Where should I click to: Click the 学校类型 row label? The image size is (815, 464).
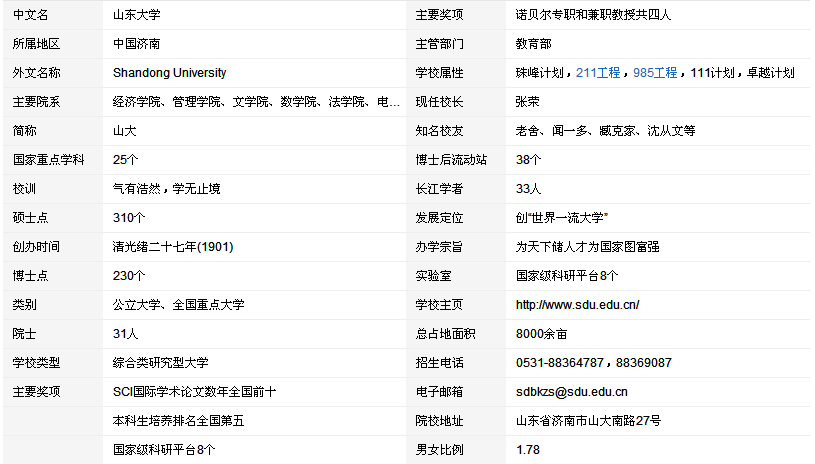point(36,363)
